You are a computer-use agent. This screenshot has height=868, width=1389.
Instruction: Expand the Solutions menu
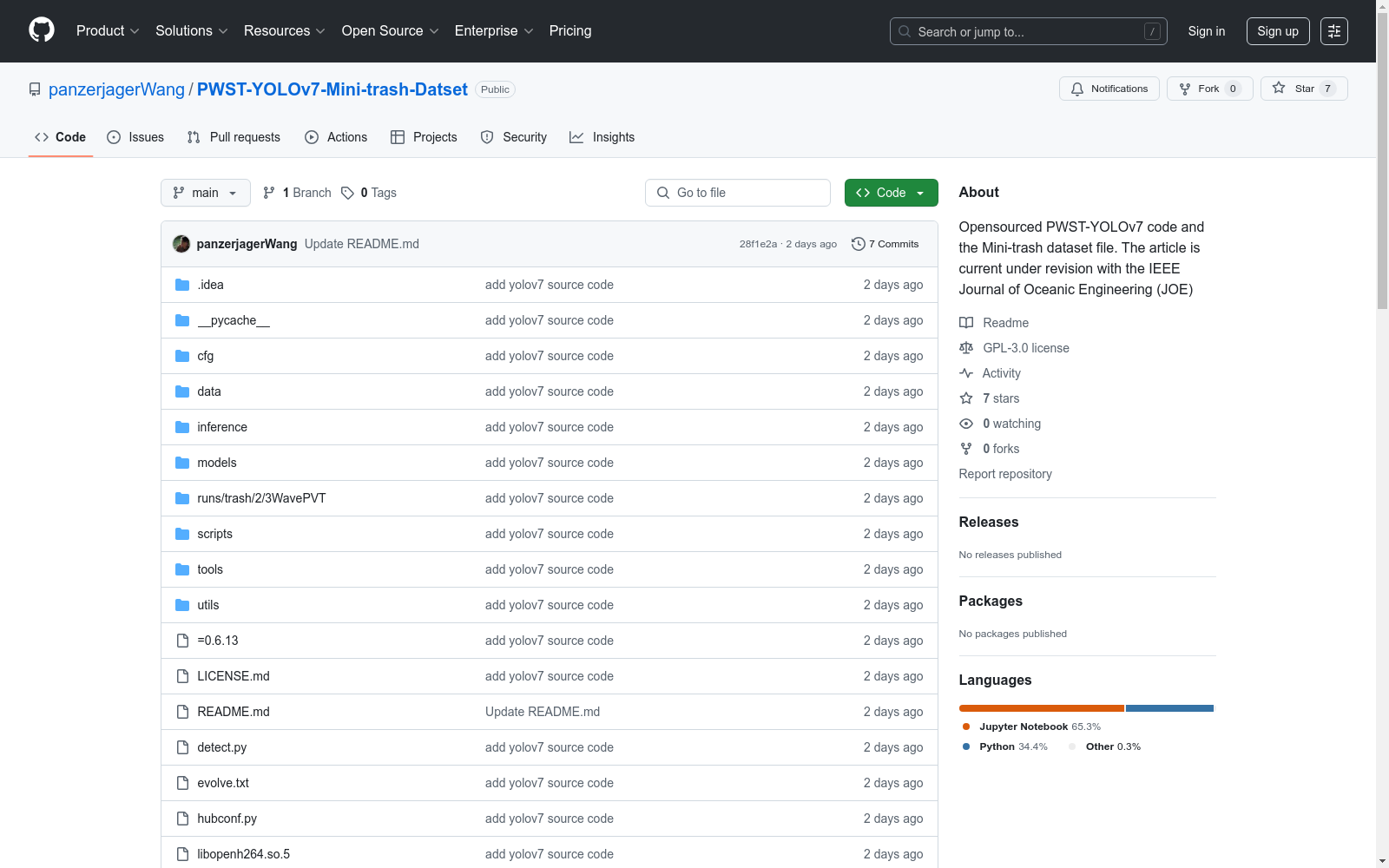tap(192, 31)
